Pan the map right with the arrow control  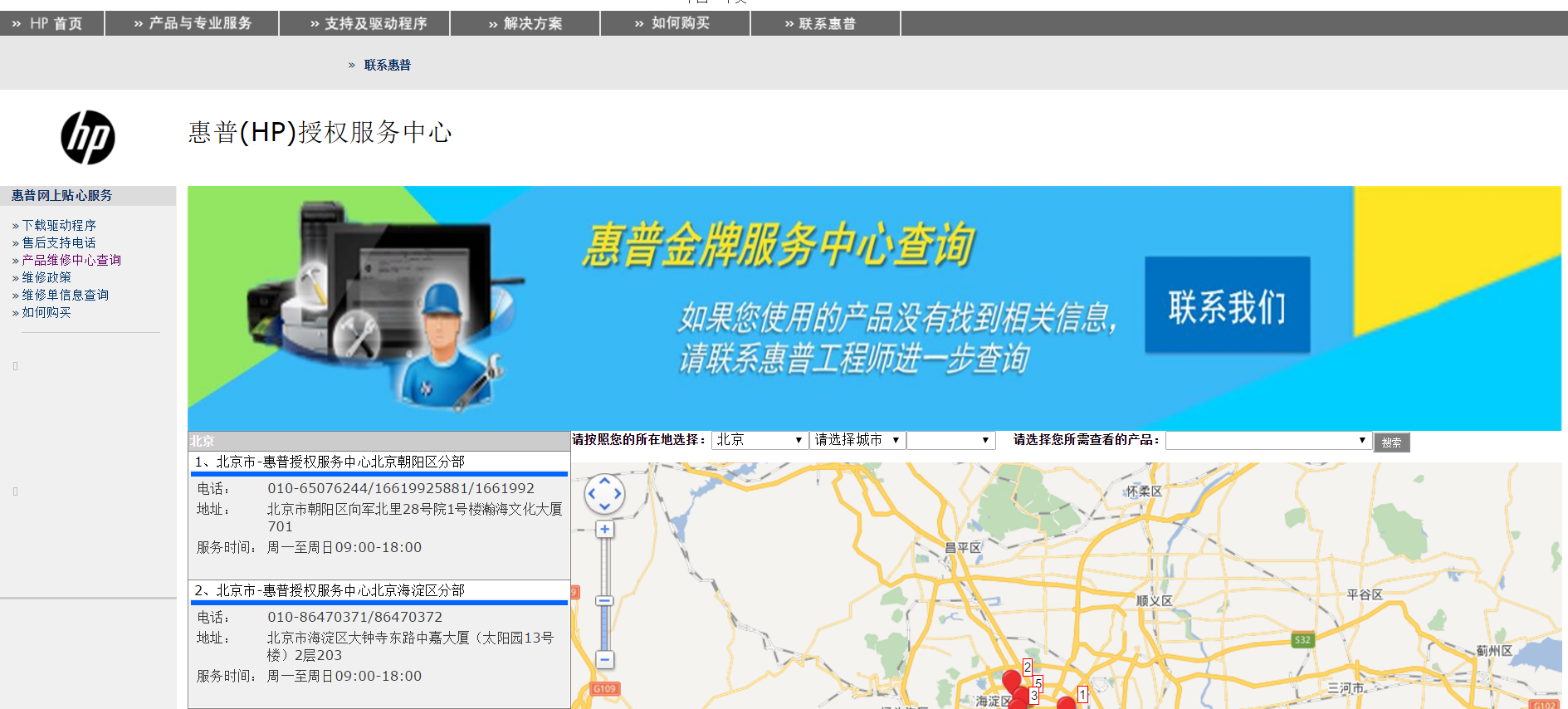click(618, 494)
